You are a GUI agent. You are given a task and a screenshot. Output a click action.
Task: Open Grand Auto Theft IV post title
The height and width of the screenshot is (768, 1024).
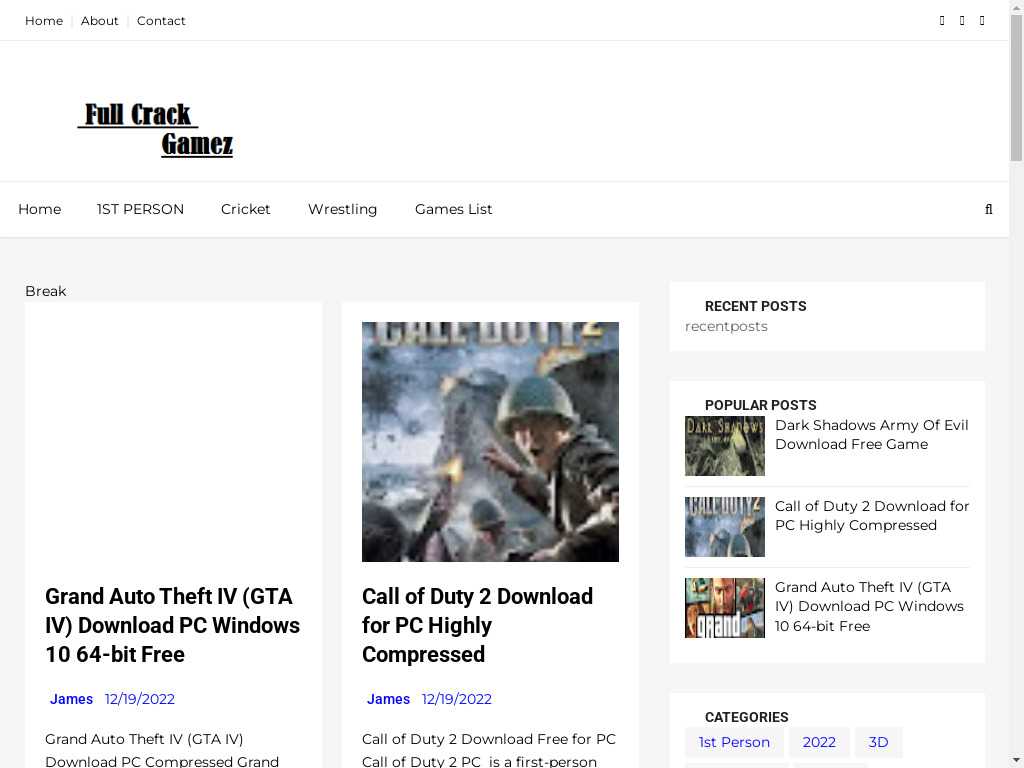point(172,625)
